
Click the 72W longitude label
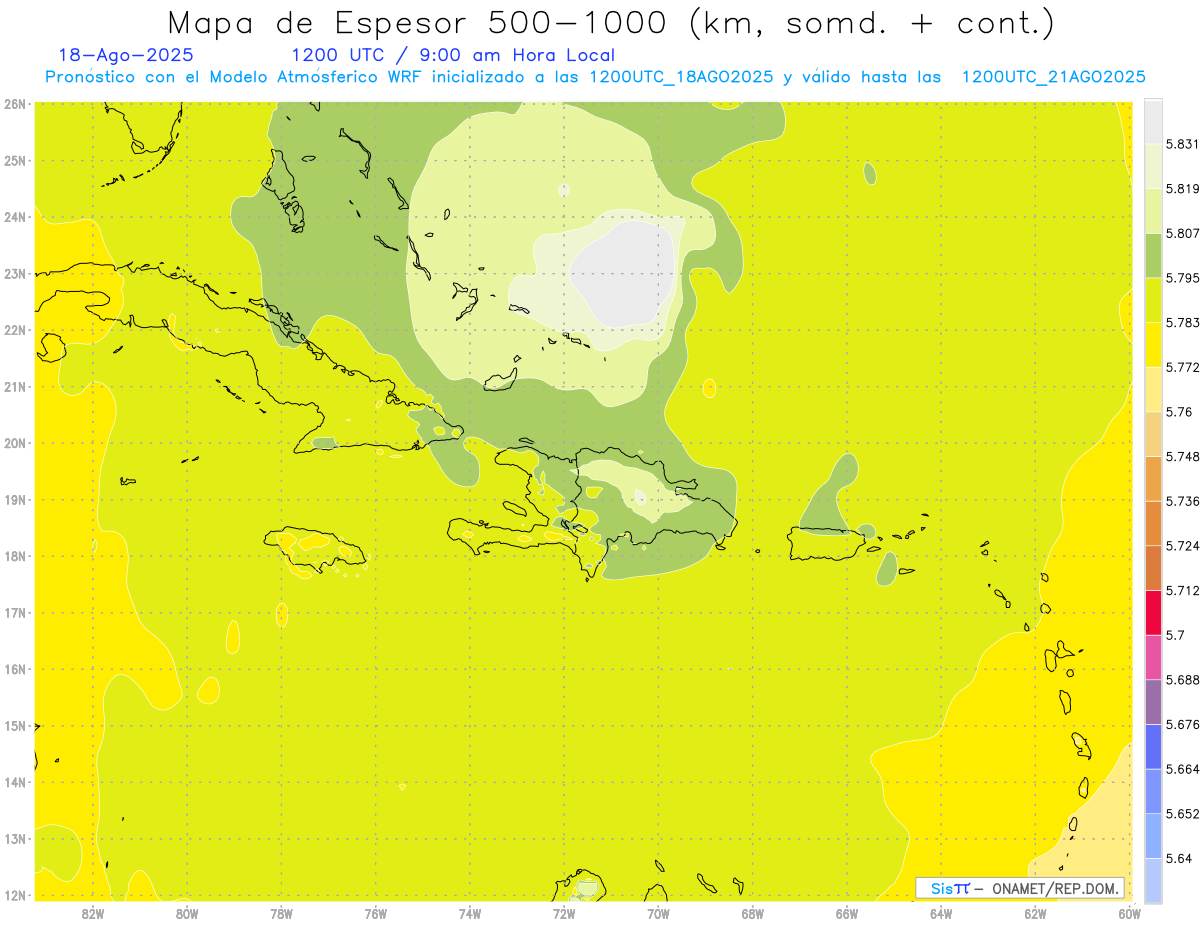tap(564, 913)
